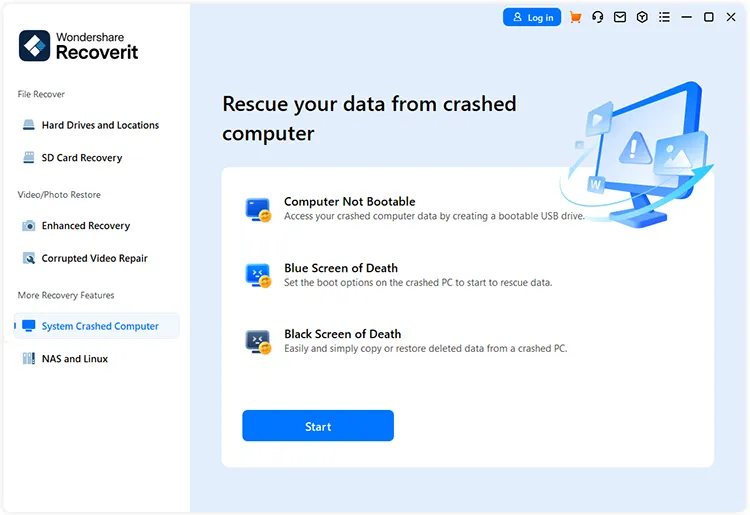
Task: Minimize the Recoverit window
Action: tap(686, 17)
